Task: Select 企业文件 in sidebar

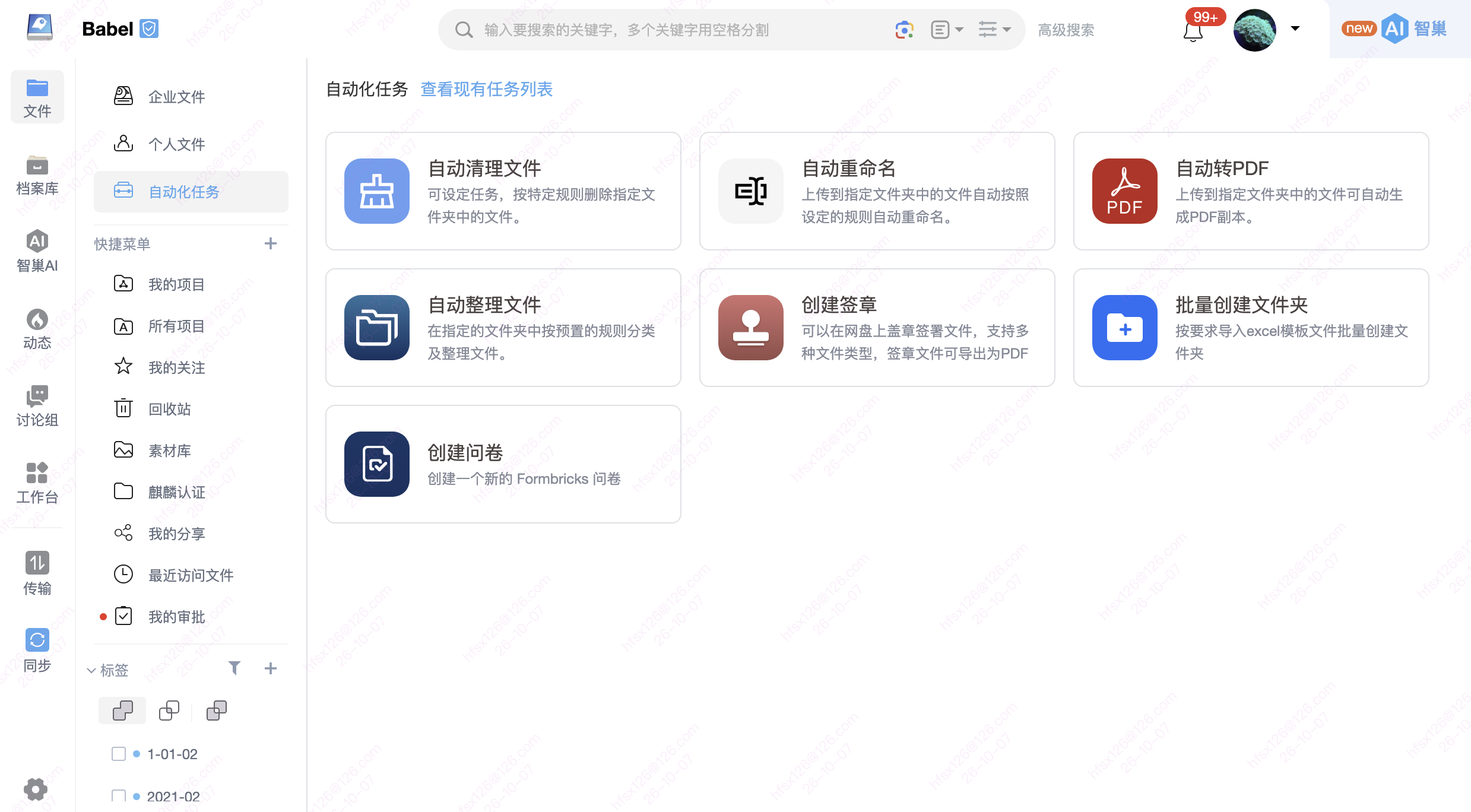Action: click(x=191, y=96)
